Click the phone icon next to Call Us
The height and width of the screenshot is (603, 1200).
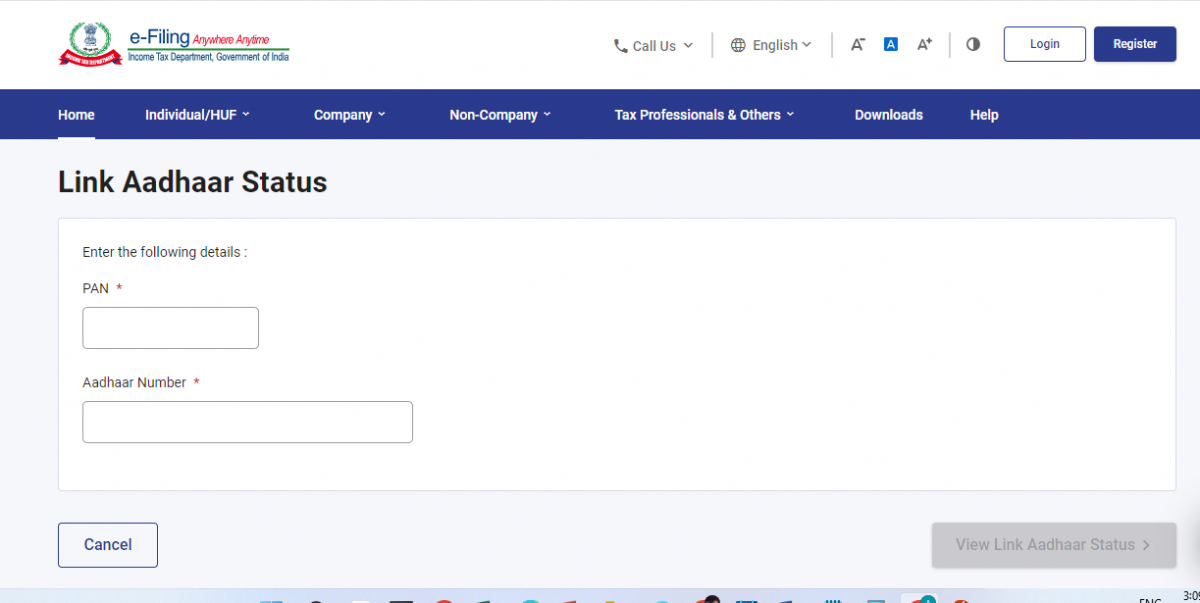[x=620, y=45]
